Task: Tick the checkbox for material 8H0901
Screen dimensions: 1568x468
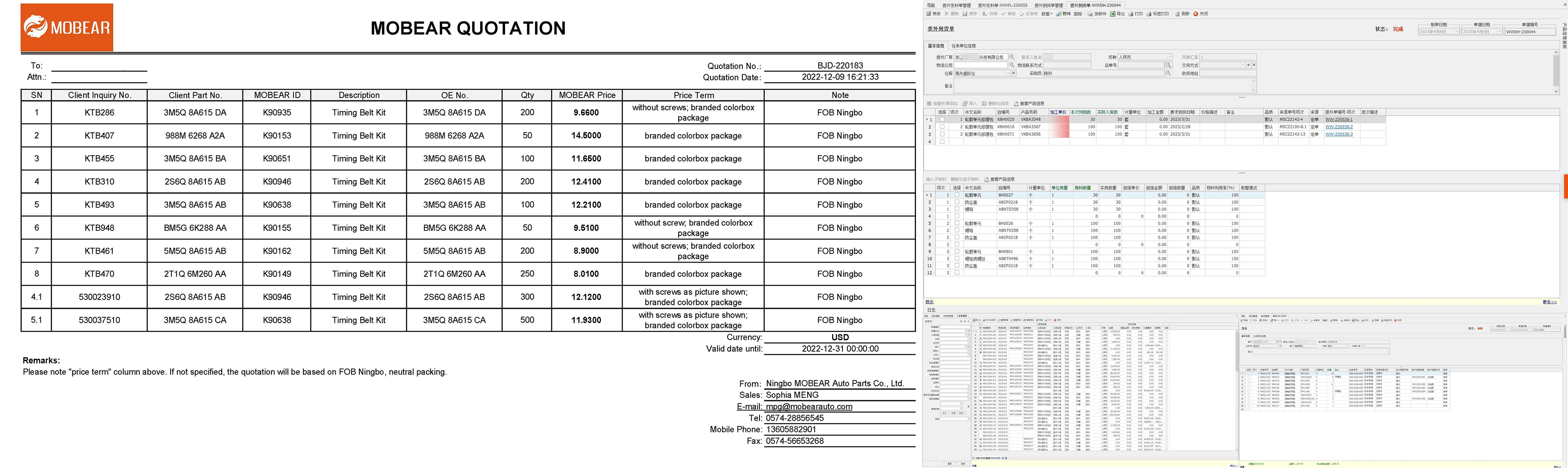Action: [x=957, y=251]
